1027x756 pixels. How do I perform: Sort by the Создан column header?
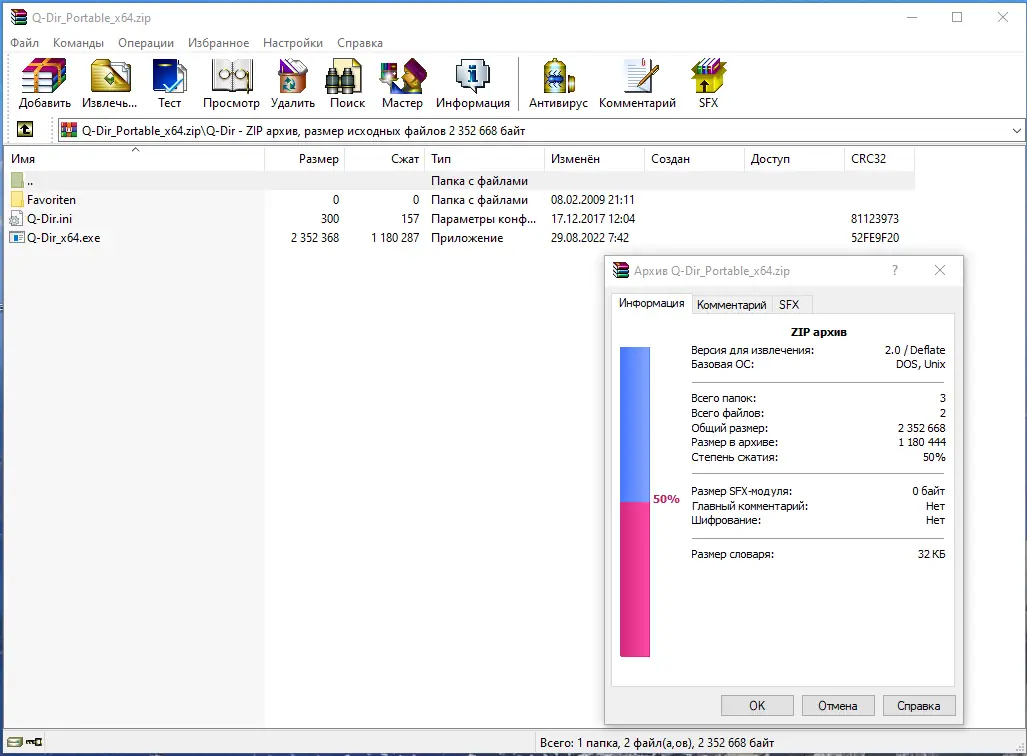[694, 159]
